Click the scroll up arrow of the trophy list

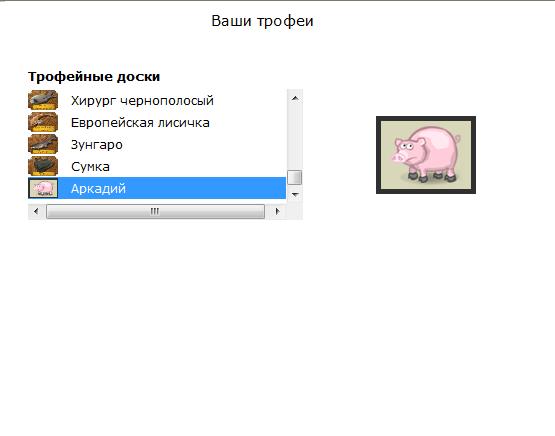(x=295, y=98)
